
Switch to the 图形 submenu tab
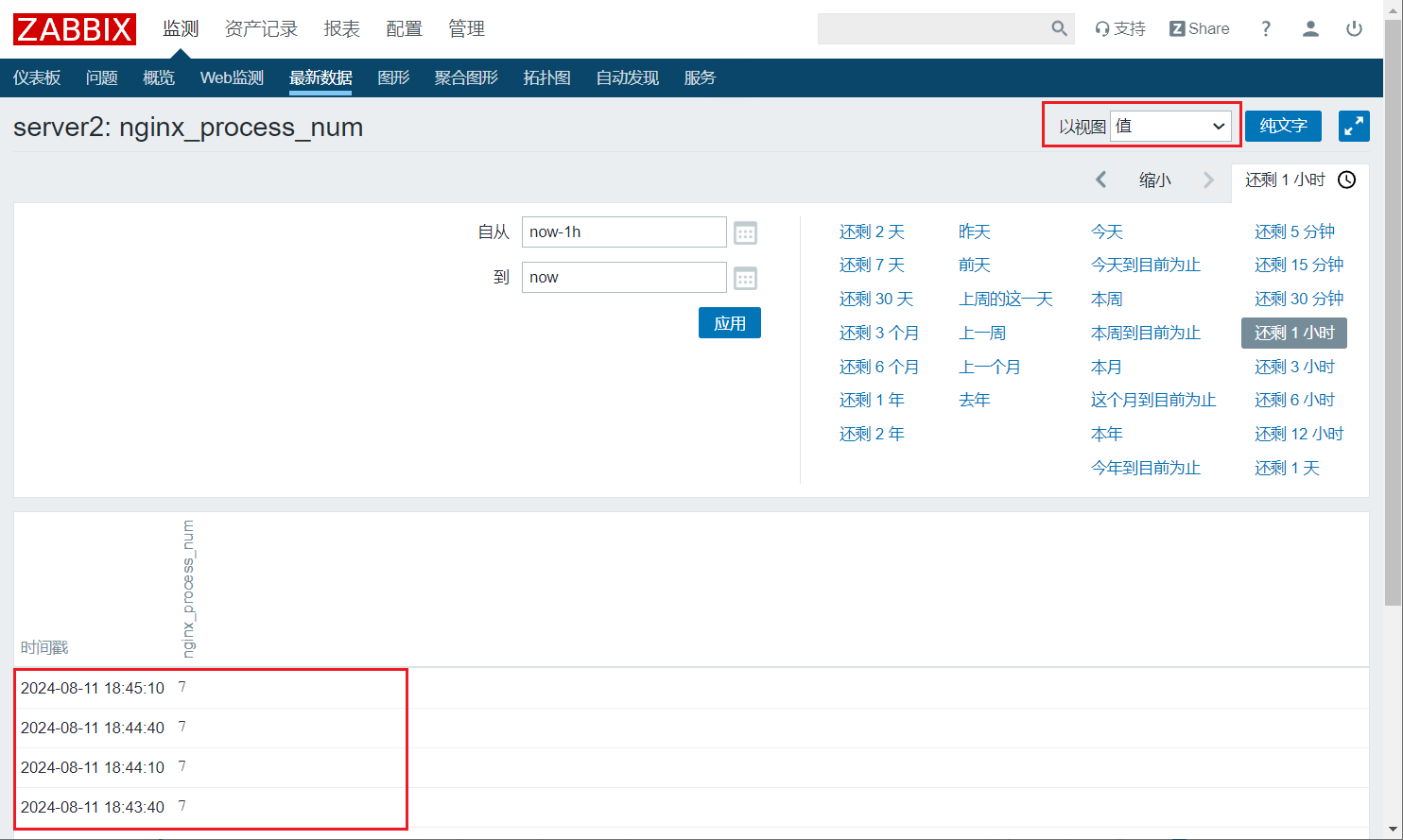click(x=393, y=77)
